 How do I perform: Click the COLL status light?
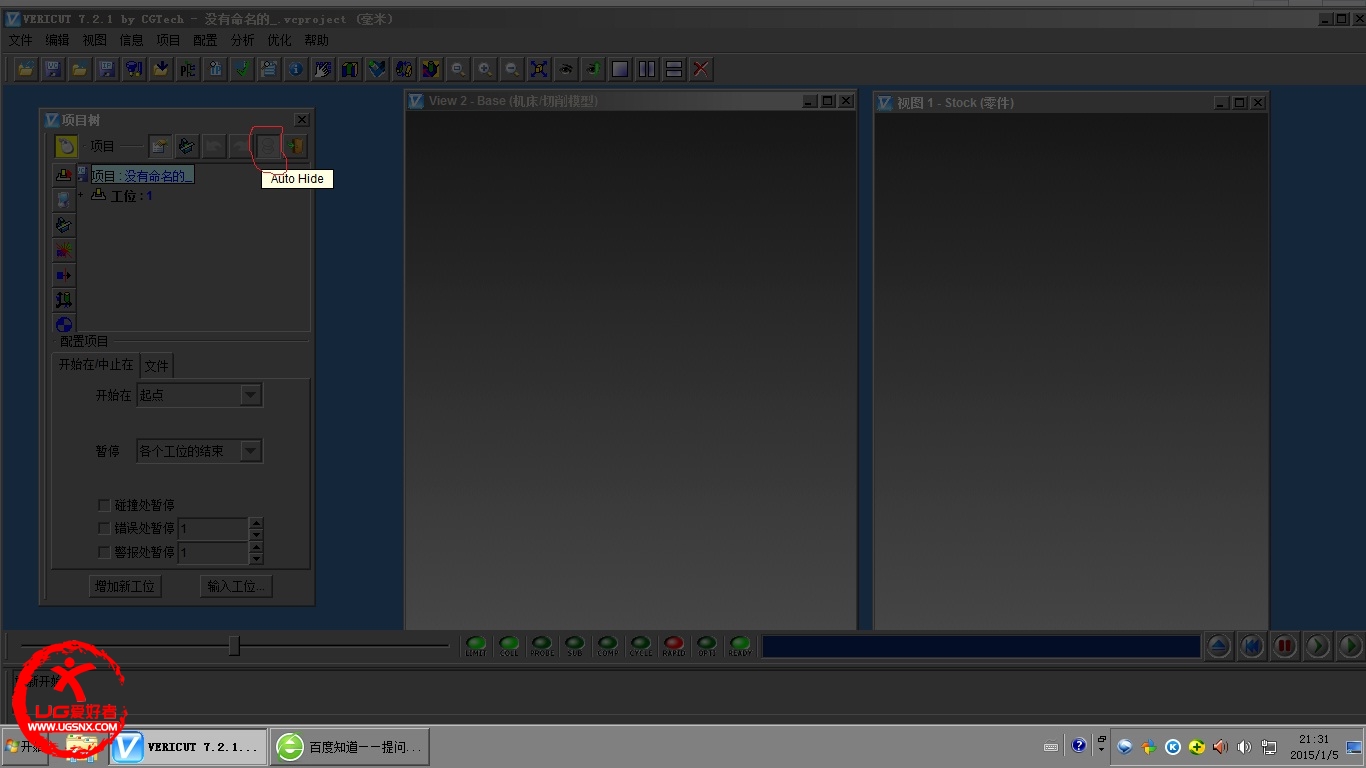pyautogui.click(x=509, y=646)
